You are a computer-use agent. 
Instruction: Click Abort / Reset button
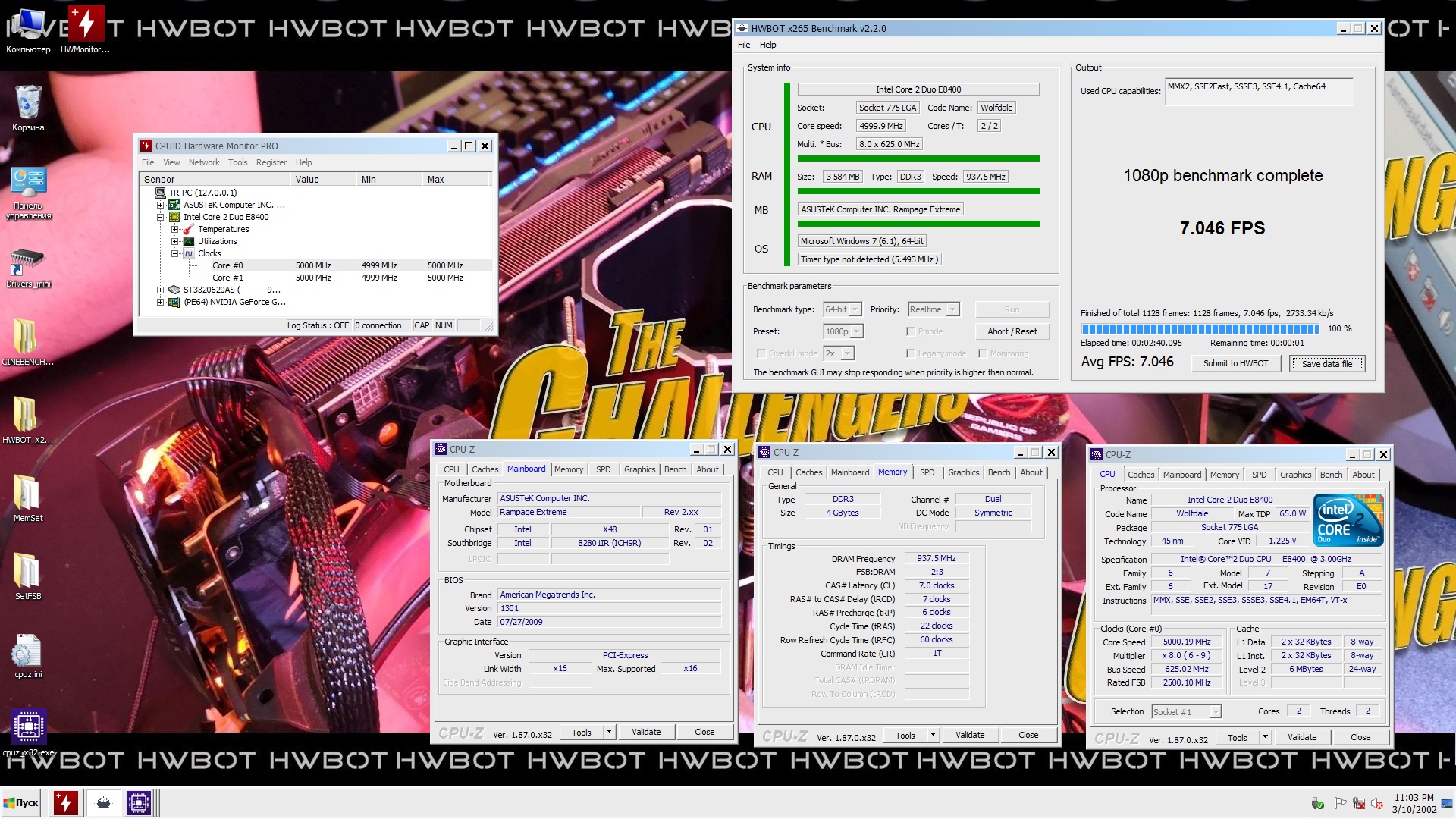tap(1012, 331)
